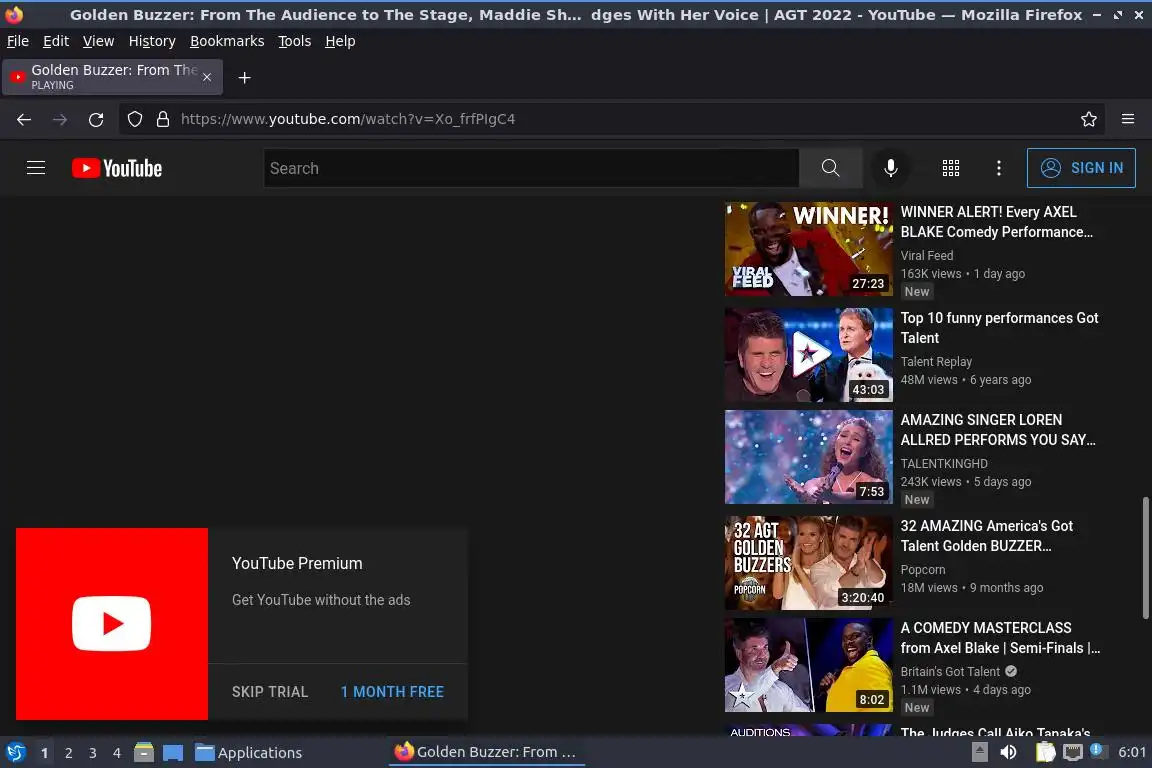
Task: Open the YouTube apps grid
Action: tap(951, 168)
